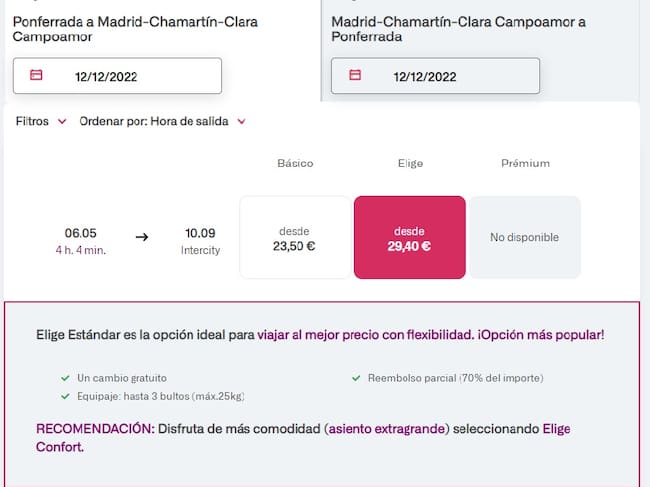The height and width of the screenshot is (487, 650).
Task: Expand the Filtros dropdown
Action: click(41, 121)
